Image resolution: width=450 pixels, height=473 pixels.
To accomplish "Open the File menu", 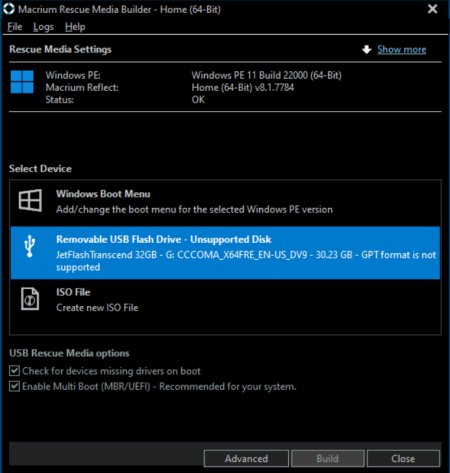I will pos(15,27).
